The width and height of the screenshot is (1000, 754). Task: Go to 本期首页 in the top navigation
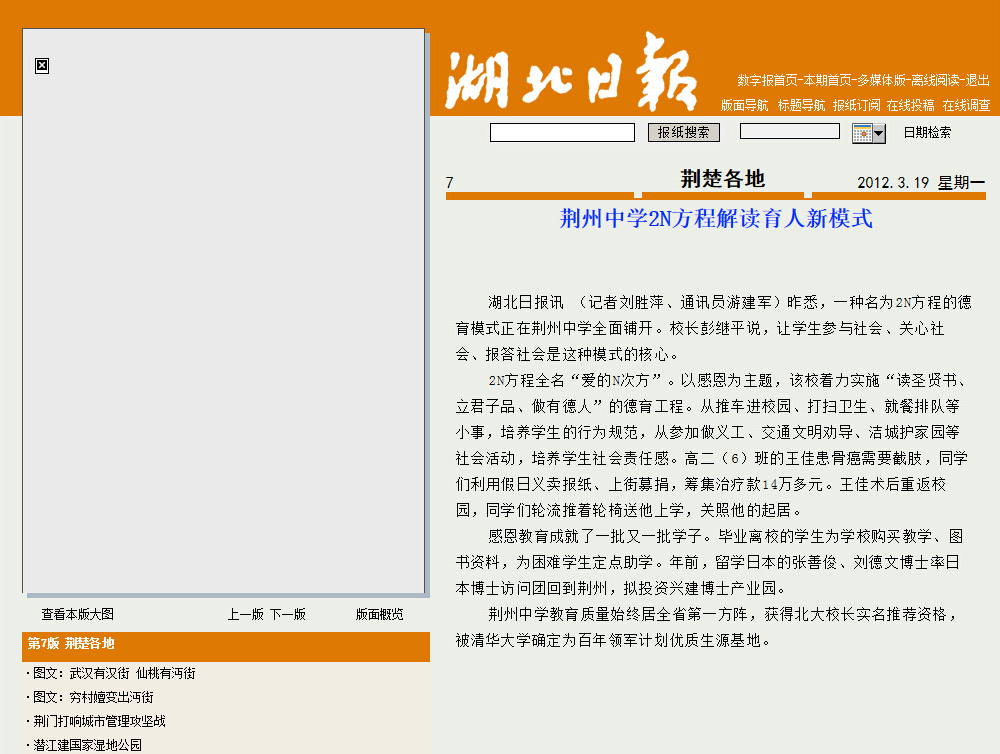[828, 80]
